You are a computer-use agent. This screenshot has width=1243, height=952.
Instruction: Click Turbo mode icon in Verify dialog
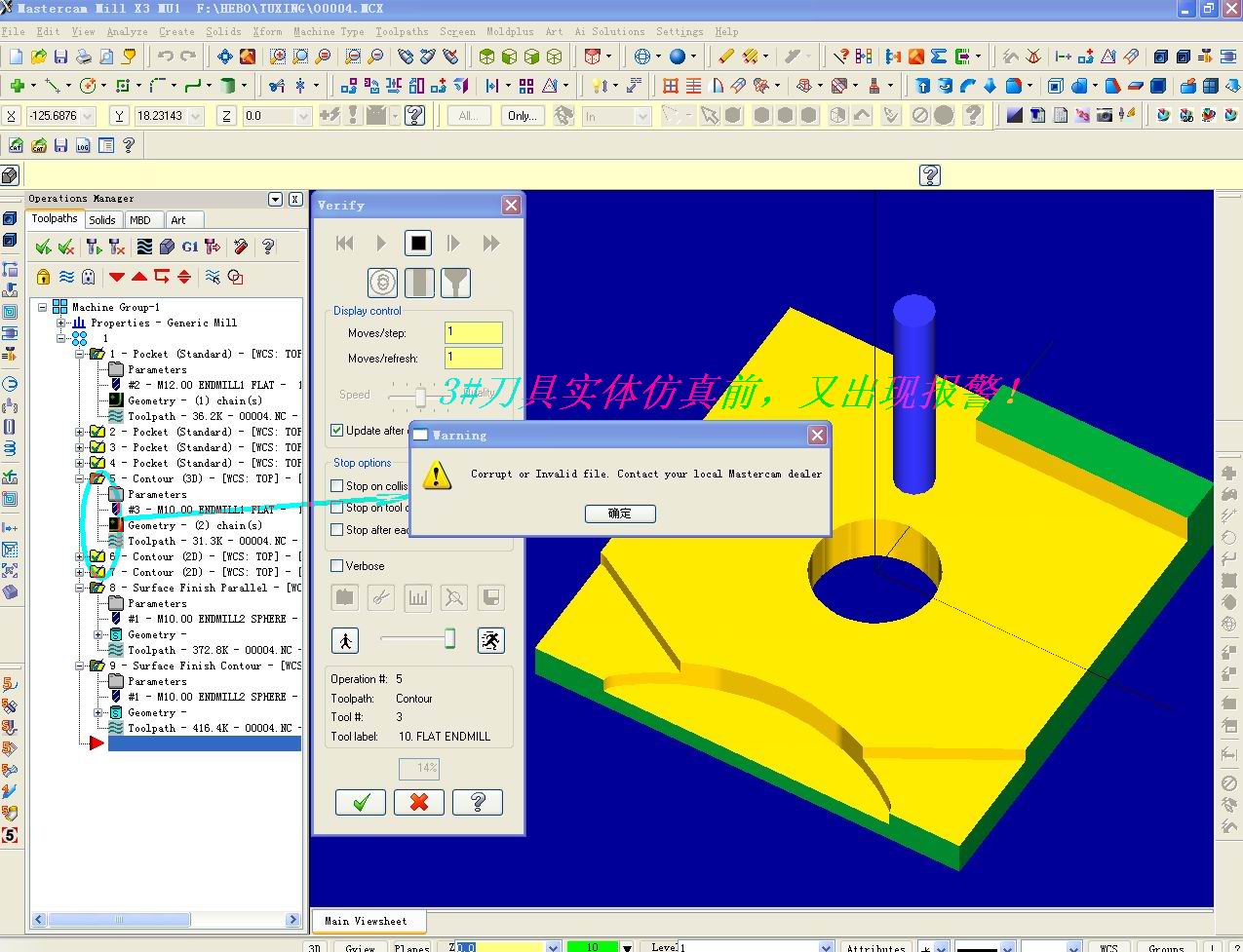[x=382, y=283]
